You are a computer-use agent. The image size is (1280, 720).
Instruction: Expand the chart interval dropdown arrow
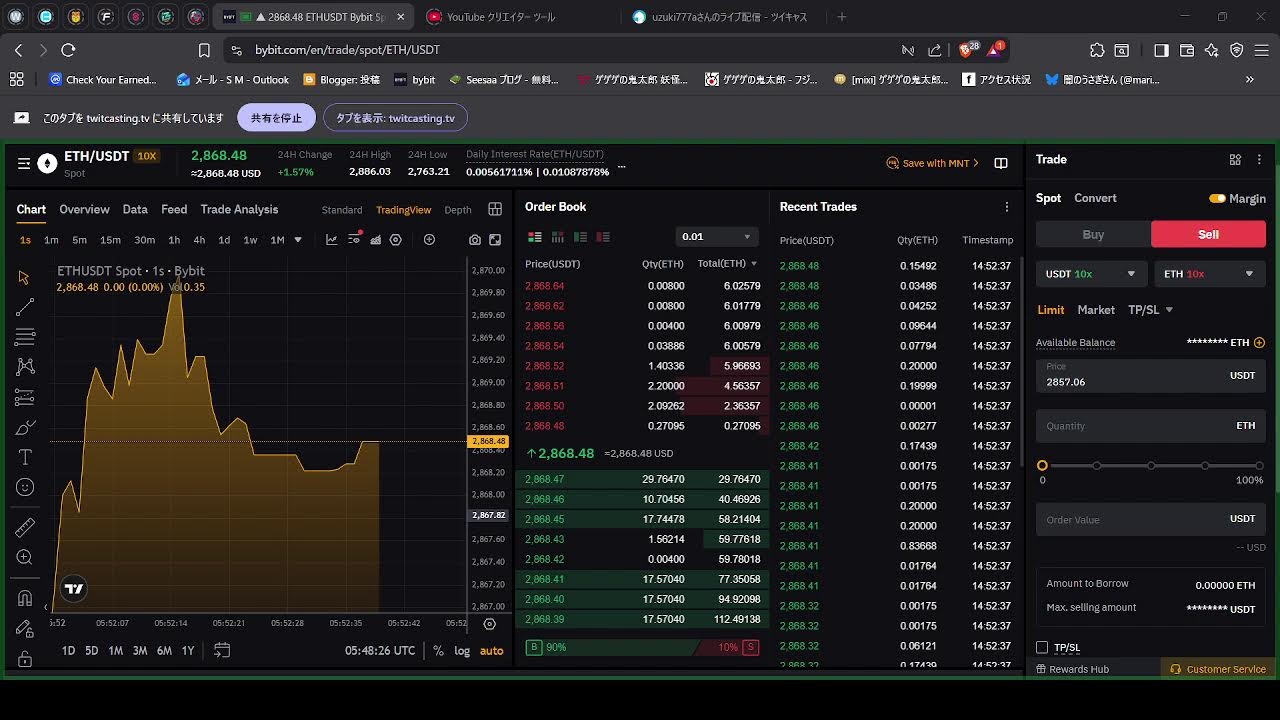297,240
